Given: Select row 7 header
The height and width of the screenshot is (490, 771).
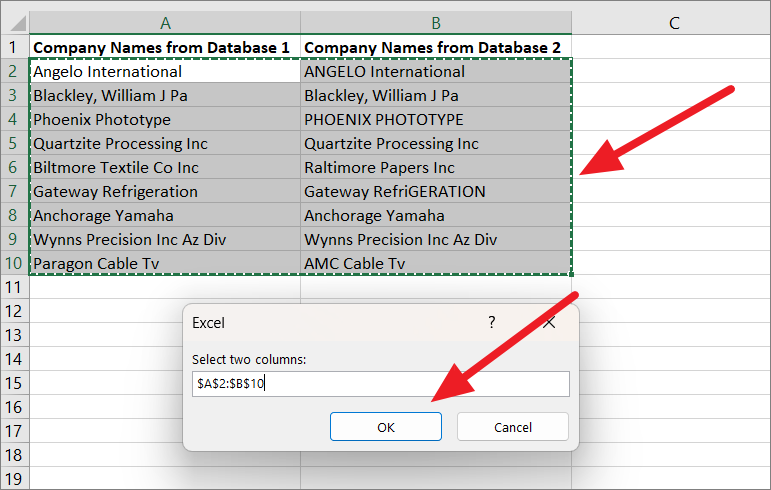Looking at the screenshot, I should (x=13, y=191).
